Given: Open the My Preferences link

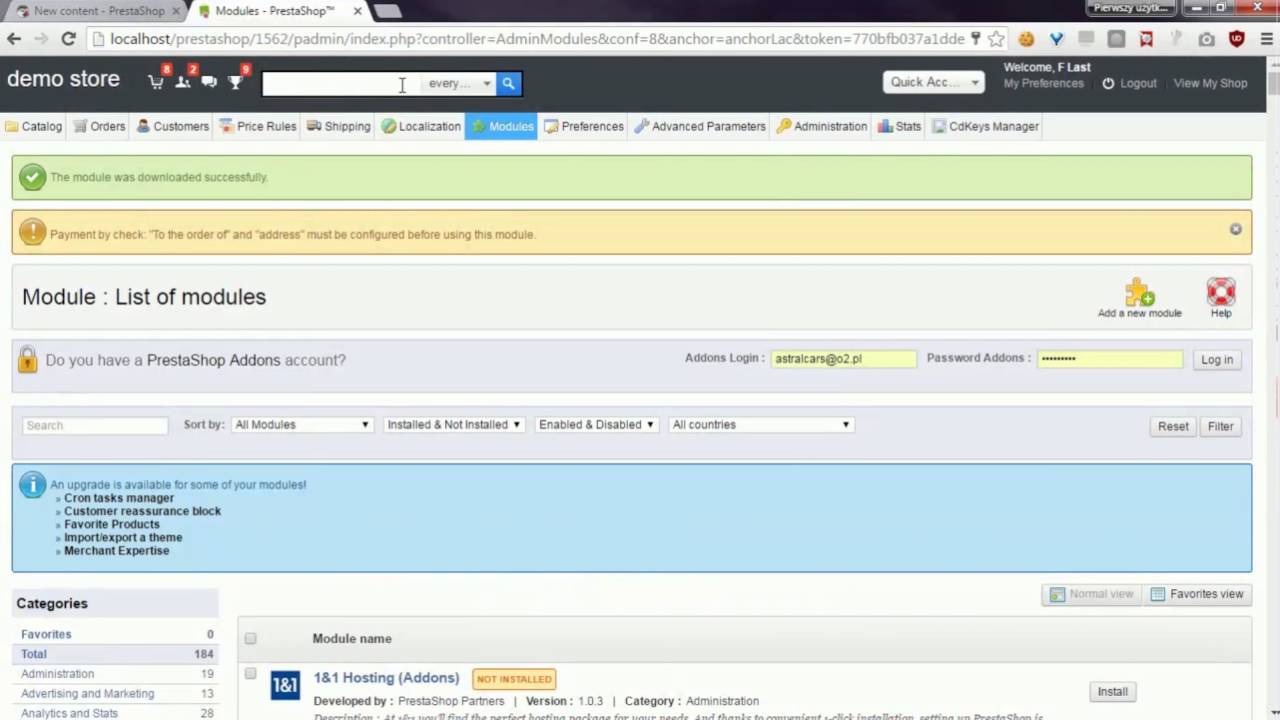Looking at the screenshot, I should (1043, 84).
